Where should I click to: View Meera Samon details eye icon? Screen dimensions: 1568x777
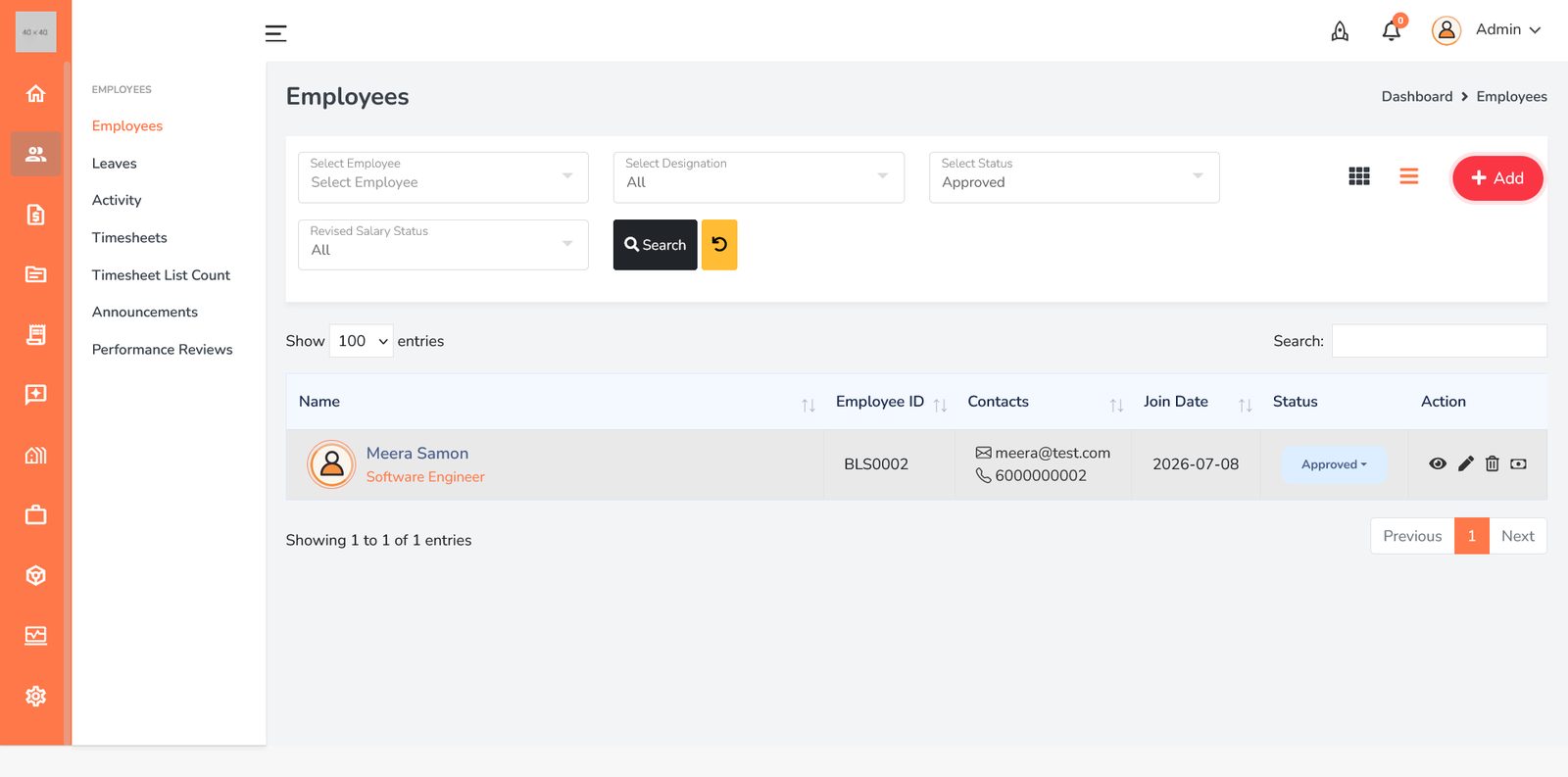(x=1438, y=464)
